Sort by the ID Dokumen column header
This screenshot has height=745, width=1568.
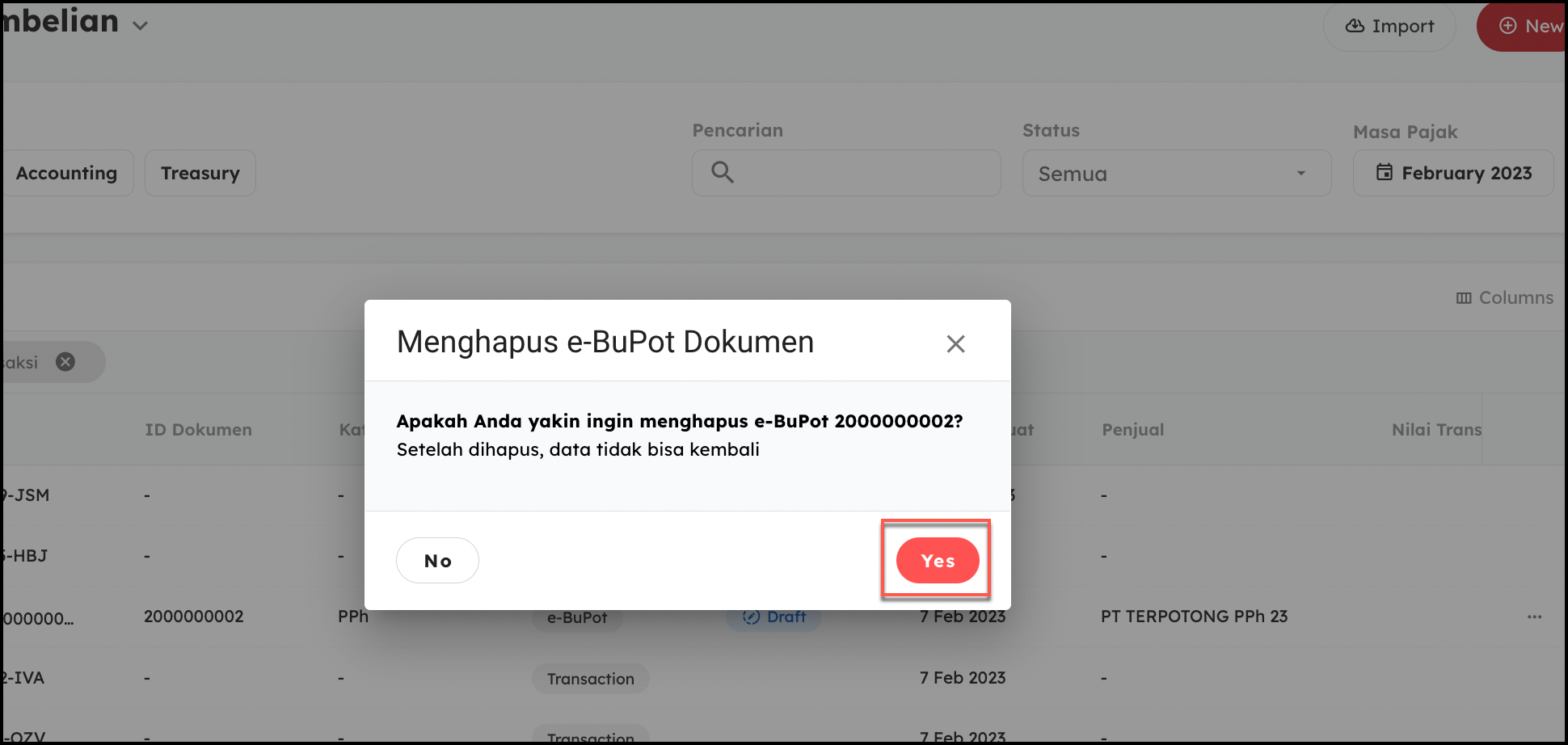(x=198, y=430)
